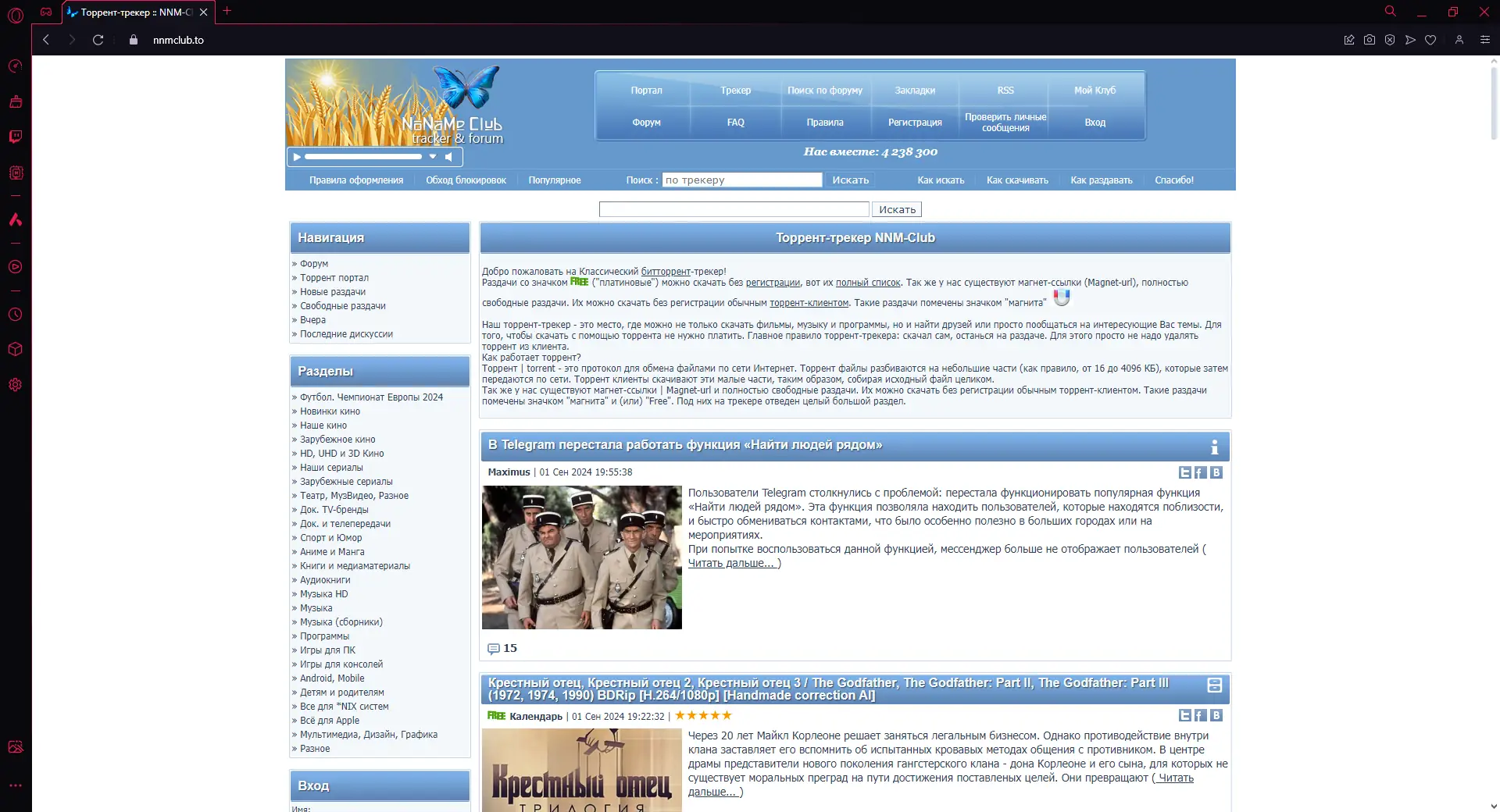Open the Aria AI sidebar icon

coord(16,219)
